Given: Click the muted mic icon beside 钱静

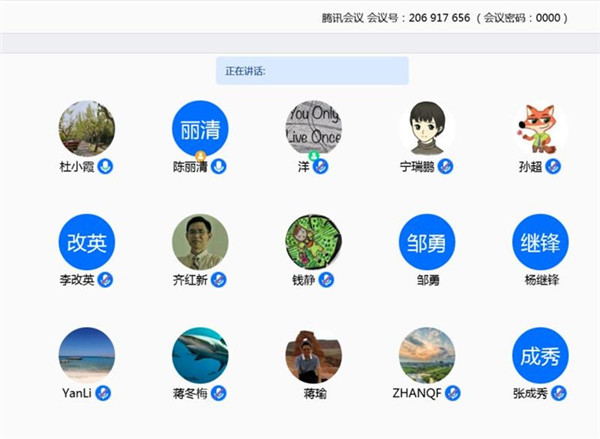Looking at the screenshot, I should pos(326,280).
